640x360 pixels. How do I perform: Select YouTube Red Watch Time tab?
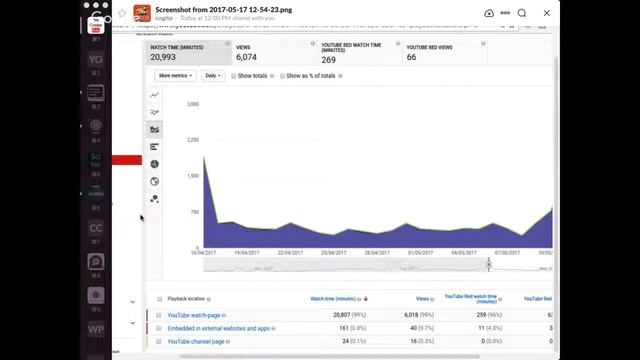click(359, 53)
